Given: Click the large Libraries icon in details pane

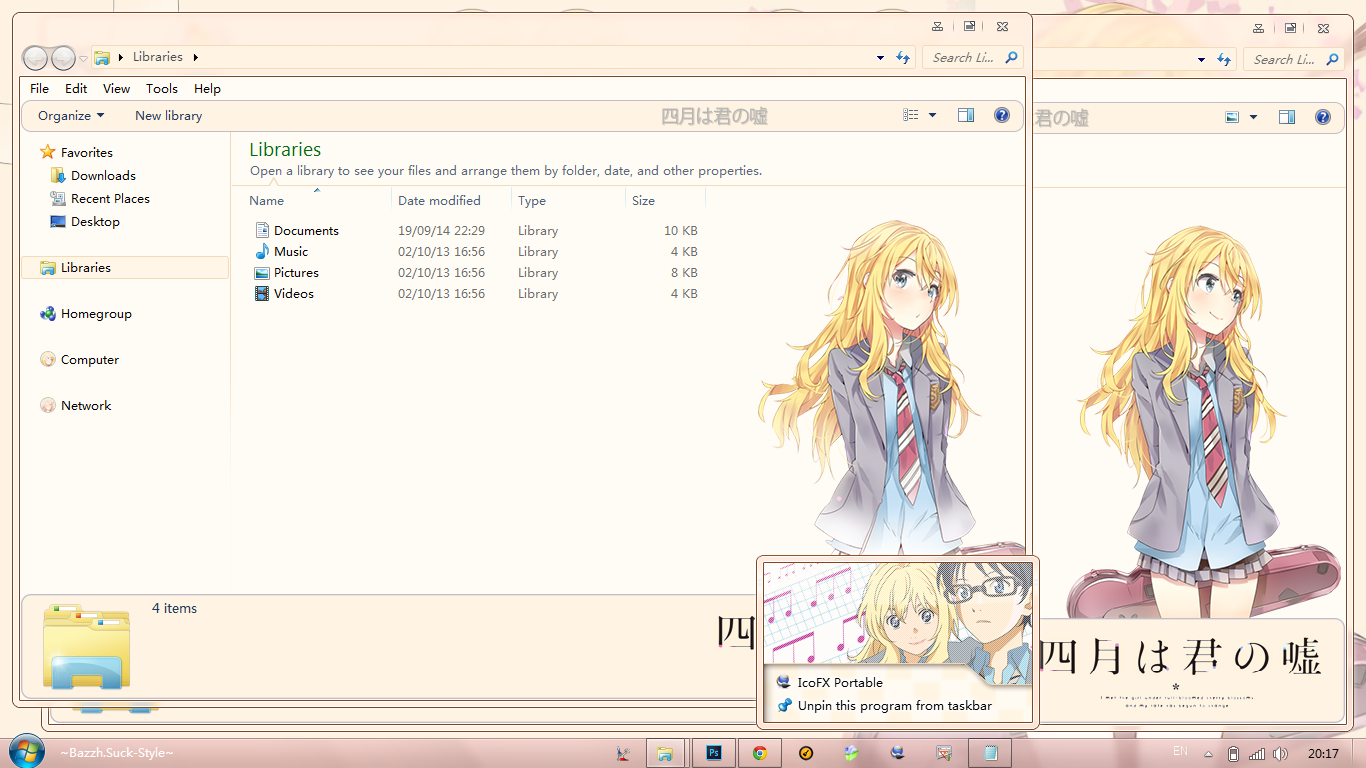Looking at the screenshot, I should click(x=87, y=648).
